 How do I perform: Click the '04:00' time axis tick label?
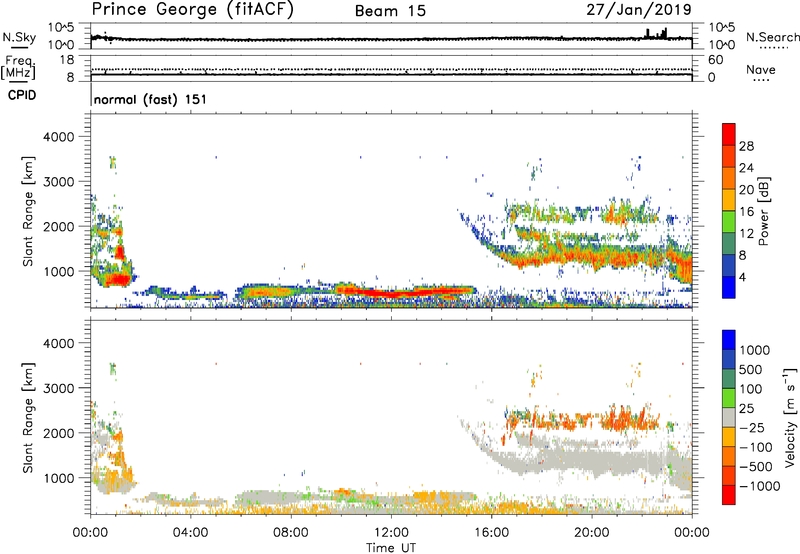(190, 533)
